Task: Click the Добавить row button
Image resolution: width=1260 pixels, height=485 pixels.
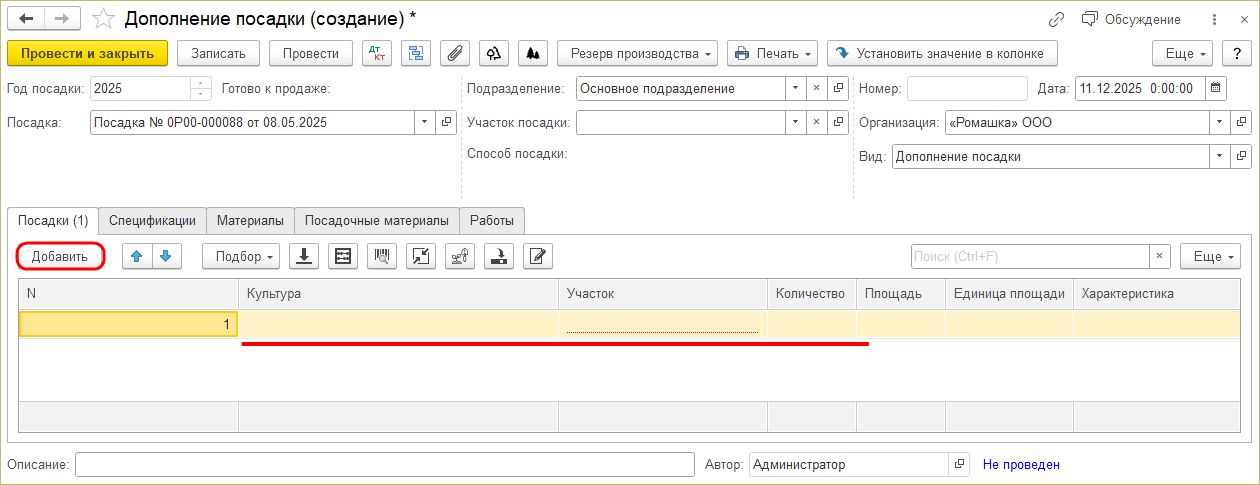Action: 60,256
